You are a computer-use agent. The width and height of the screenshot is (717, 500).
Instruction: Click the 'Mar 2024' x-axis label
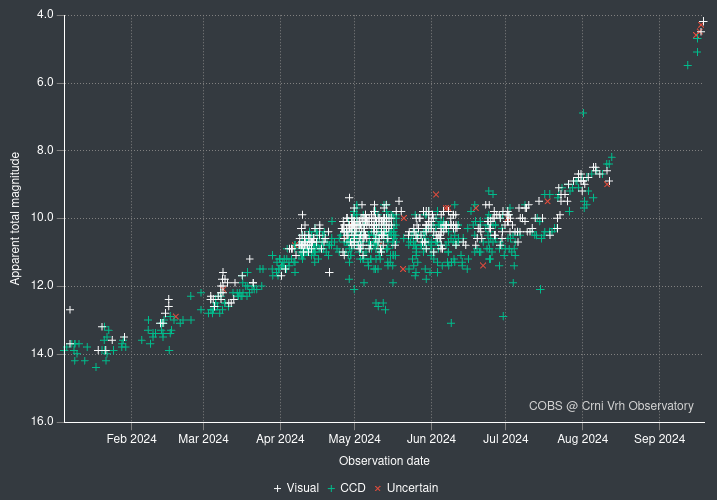[x=203, y=439]
